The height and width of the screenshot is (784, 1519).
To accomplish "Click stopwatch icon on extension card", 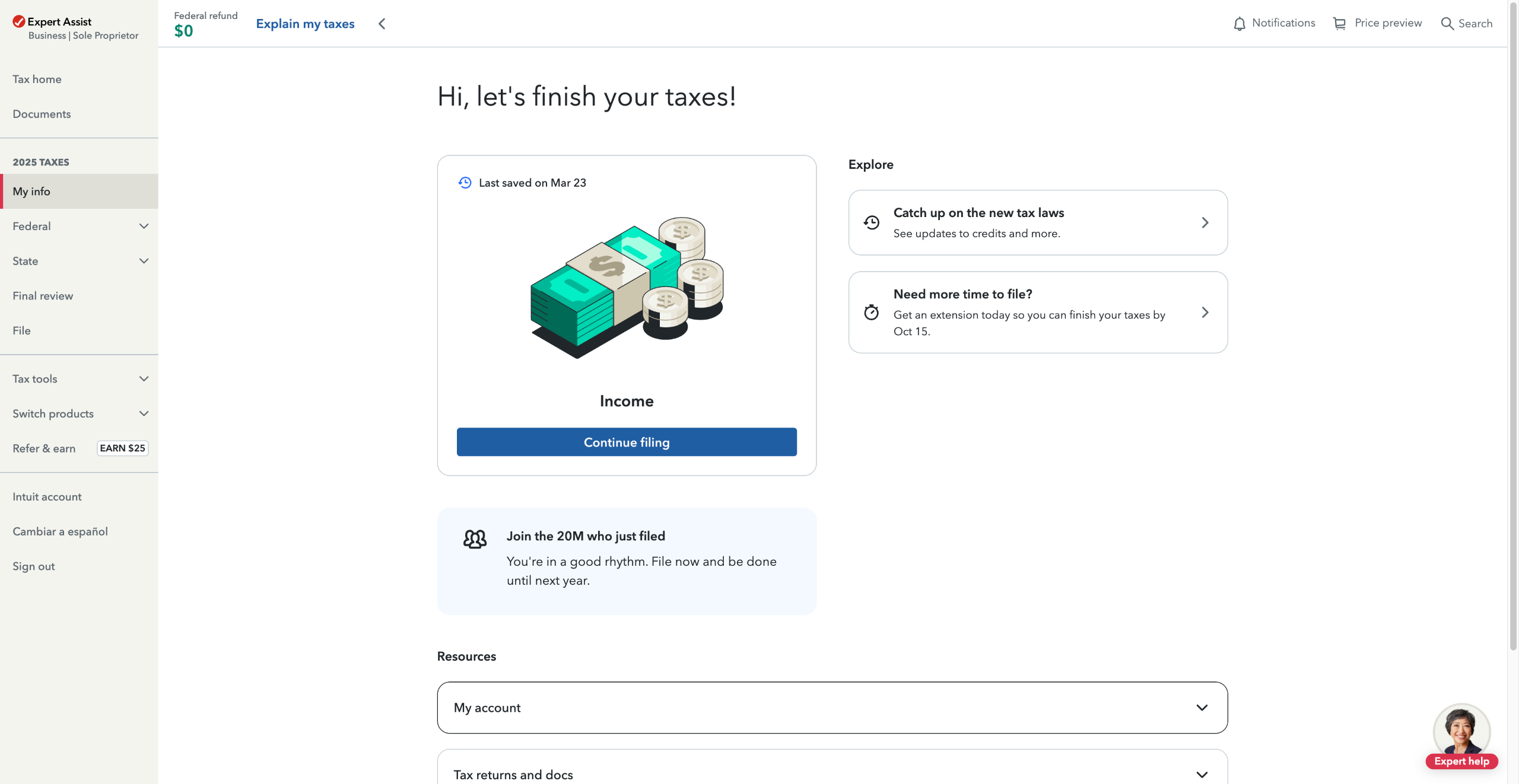I will (871, 313).
